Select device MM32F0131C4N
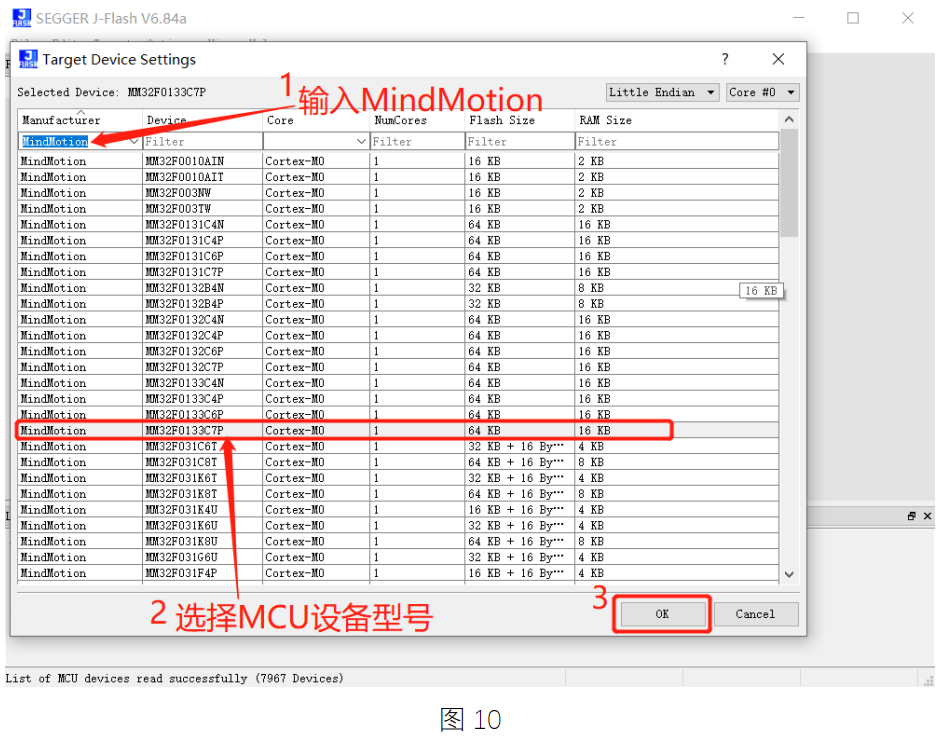Viewport: 941px width, 741px height. [398, 224]
